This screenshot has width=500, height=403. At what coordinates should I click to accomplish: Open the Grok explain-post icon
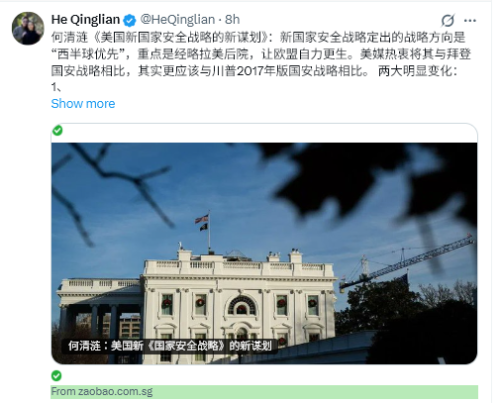click(448, 20)
